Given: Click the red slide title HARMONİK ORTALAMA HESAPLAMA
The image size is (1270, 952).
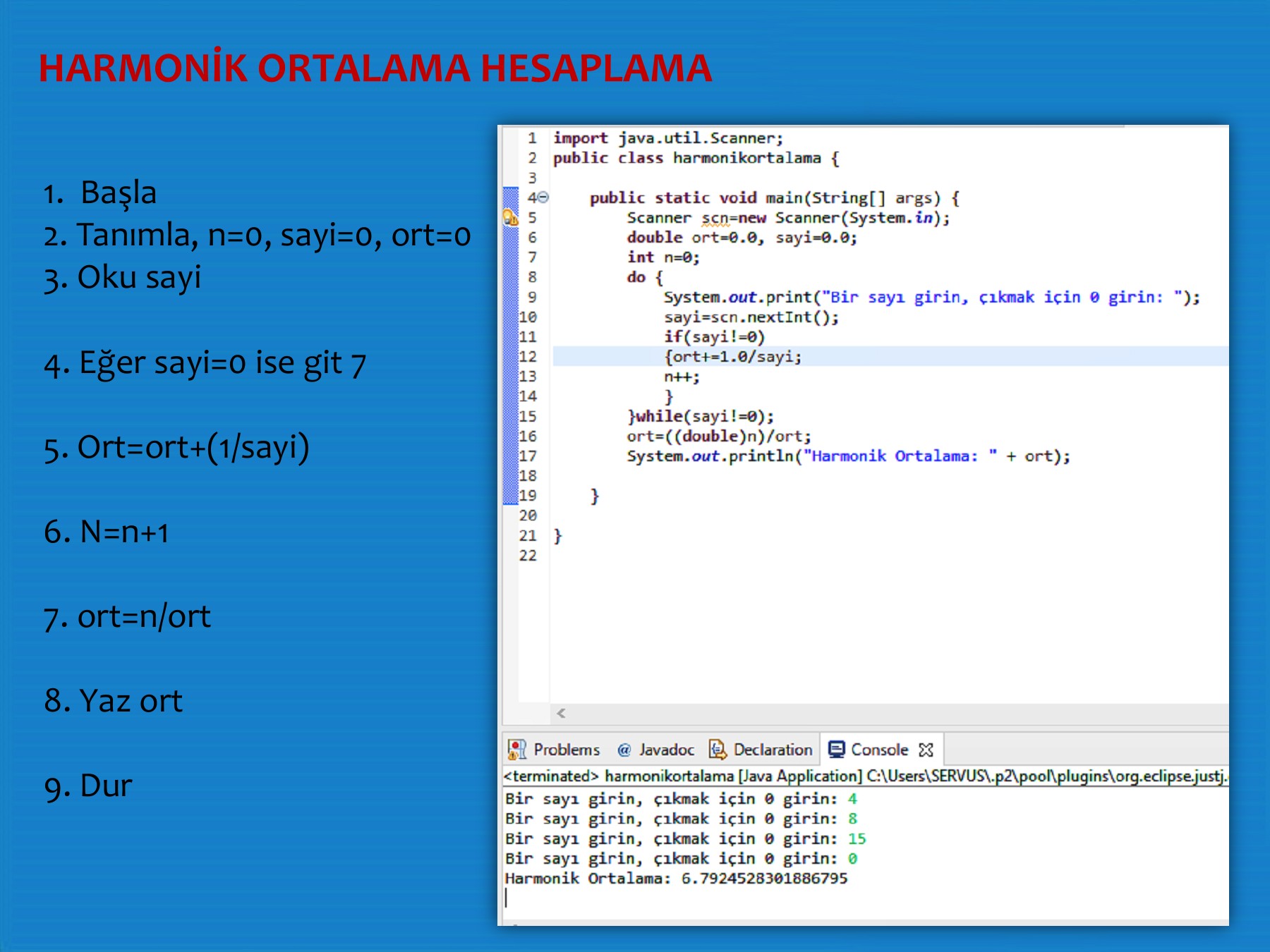Looking at the screenshot, I should [375, 68].
